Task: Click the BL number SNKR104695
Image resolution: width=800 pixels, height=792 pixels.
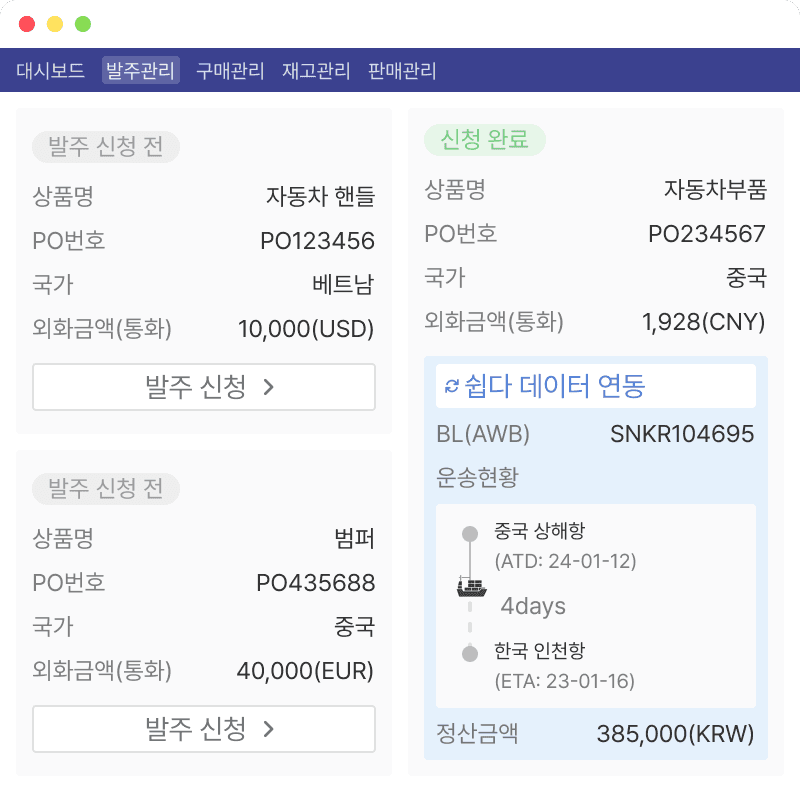Action: pyautogui.click(x=682, y=434)
